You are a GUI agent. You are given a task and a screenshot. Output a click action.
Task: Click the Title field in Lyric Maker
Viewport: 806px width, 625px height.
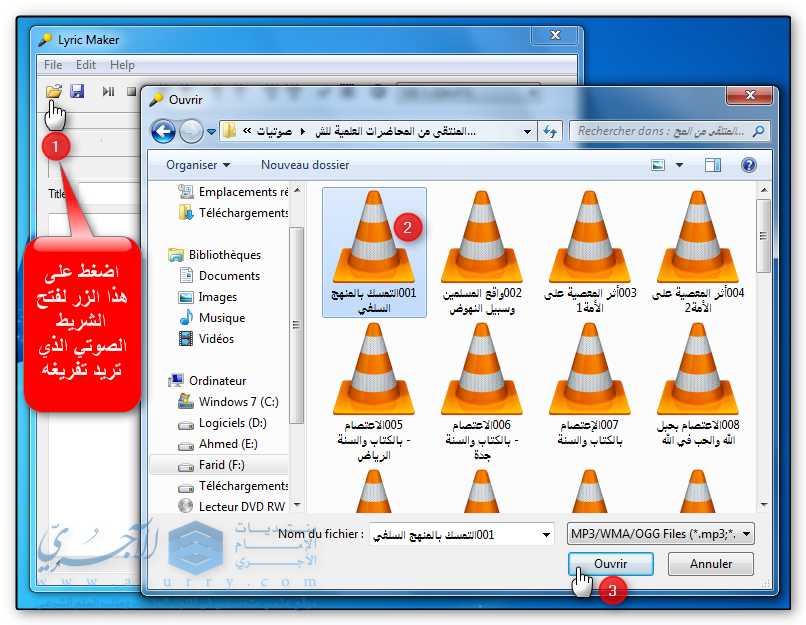coord(109,194)
